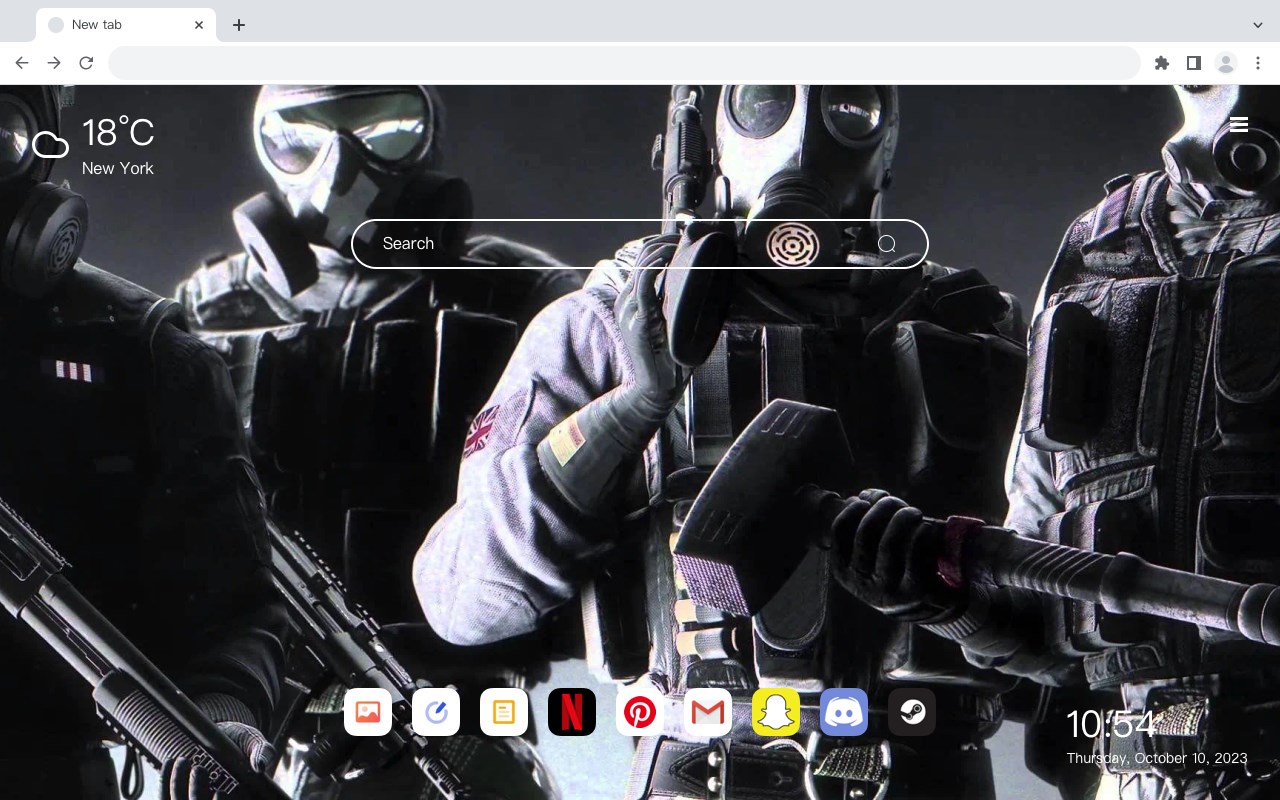The image size is (1280, 800).
Task: Open the Steam shortcut
Action: click(912, 712)
